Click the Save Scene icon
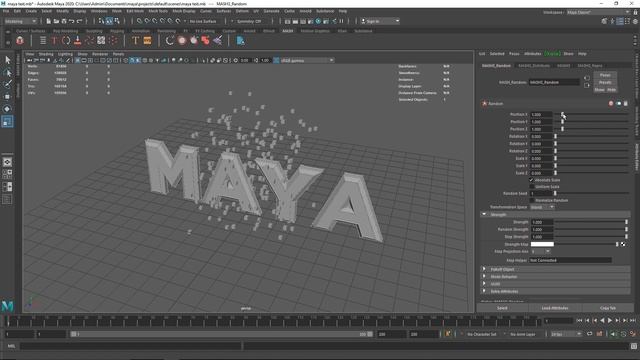Viewport: 640px width, 360px height. click(64, 21)
